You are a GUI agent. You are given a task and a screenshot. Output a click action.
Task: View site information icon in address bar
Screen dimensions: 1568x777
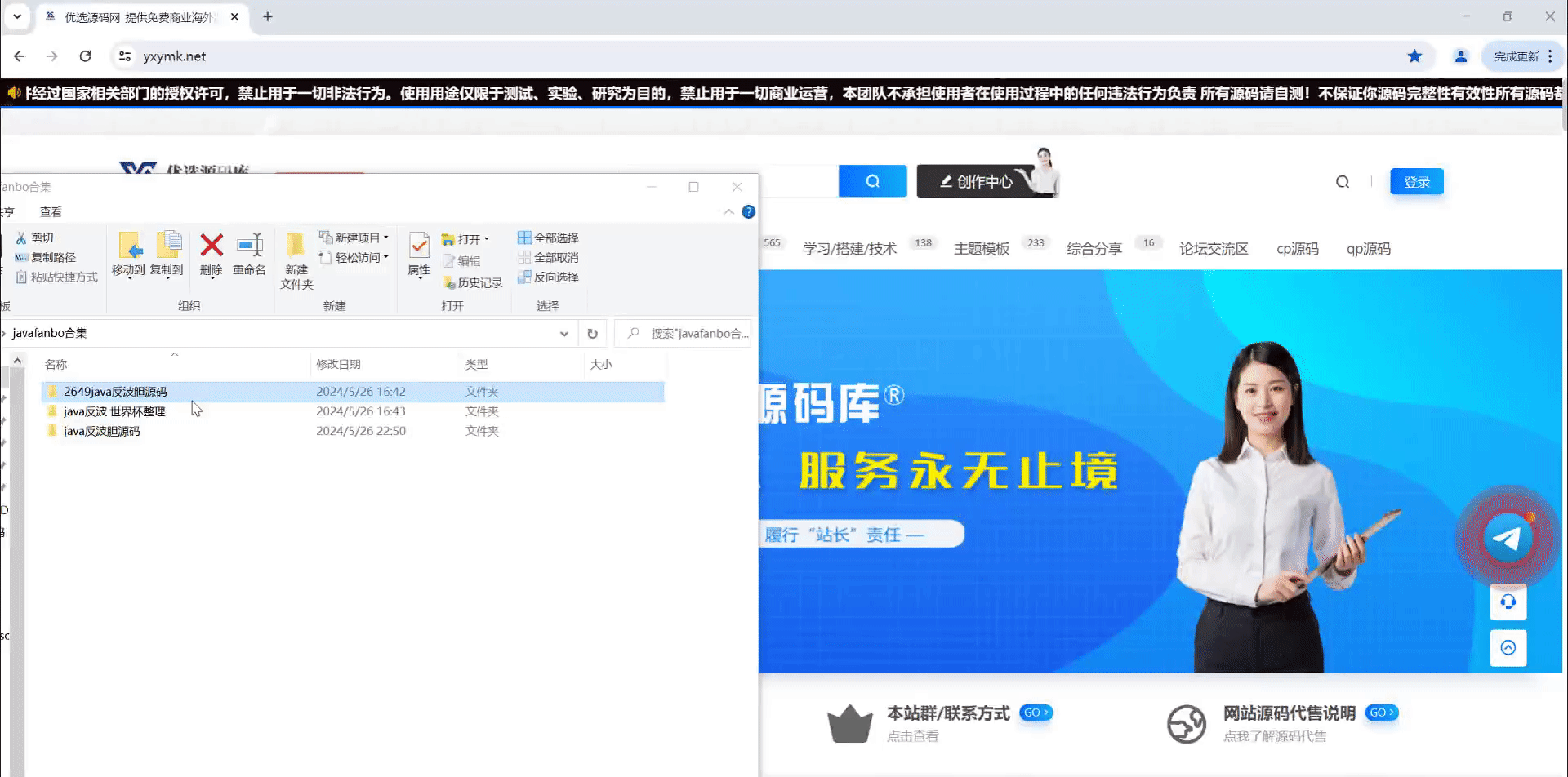tap(125, 56)
